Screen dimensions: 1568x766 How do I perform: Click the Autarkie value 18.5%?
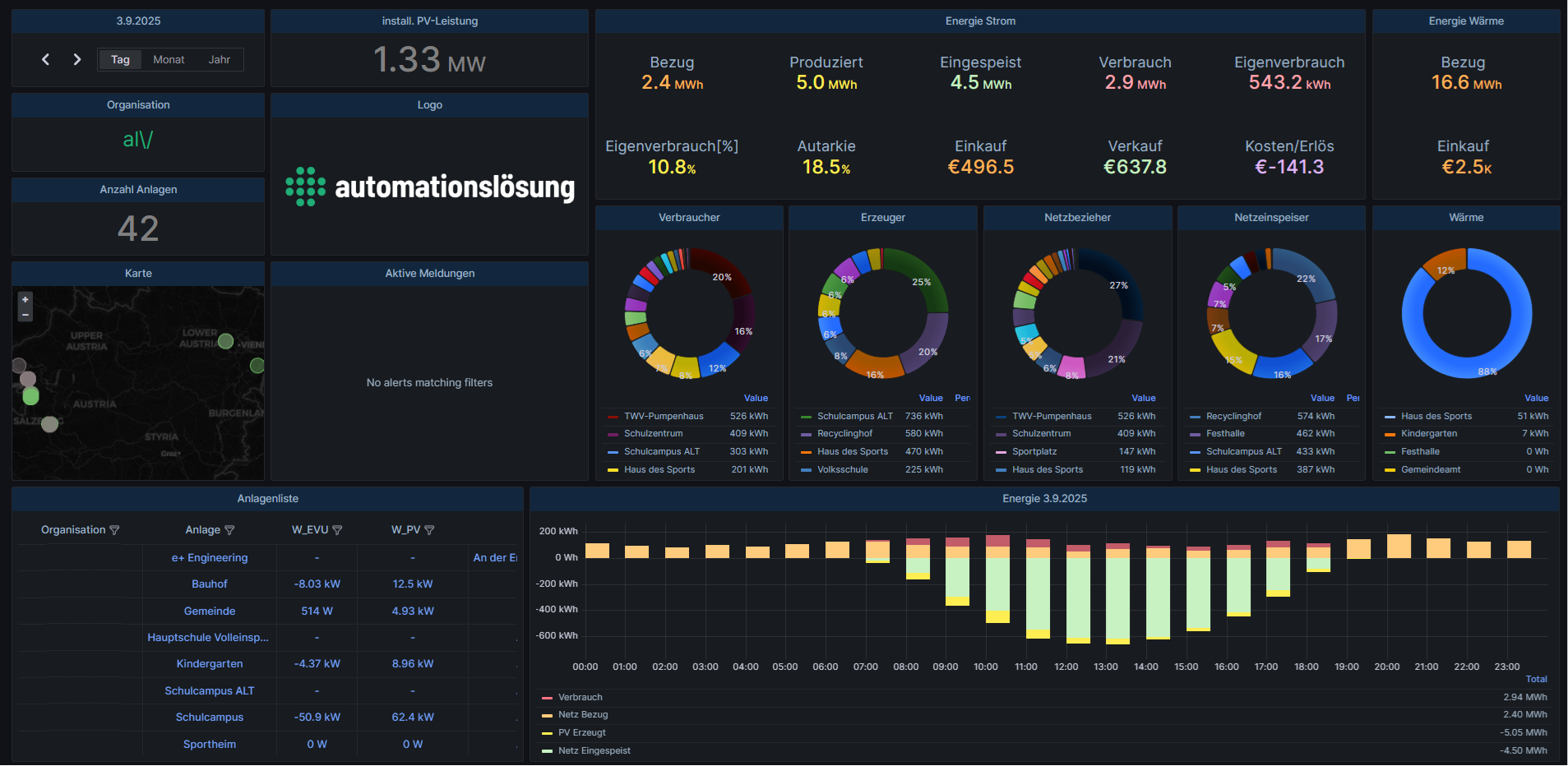(826, 167)
